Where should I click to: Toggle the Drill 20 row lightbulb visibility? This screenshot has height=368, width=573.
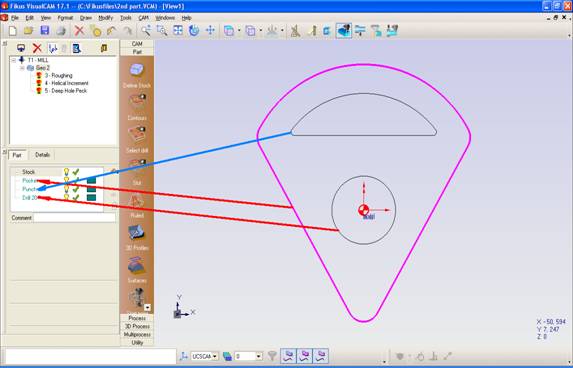pyautogui.click(x=66, y=198)
